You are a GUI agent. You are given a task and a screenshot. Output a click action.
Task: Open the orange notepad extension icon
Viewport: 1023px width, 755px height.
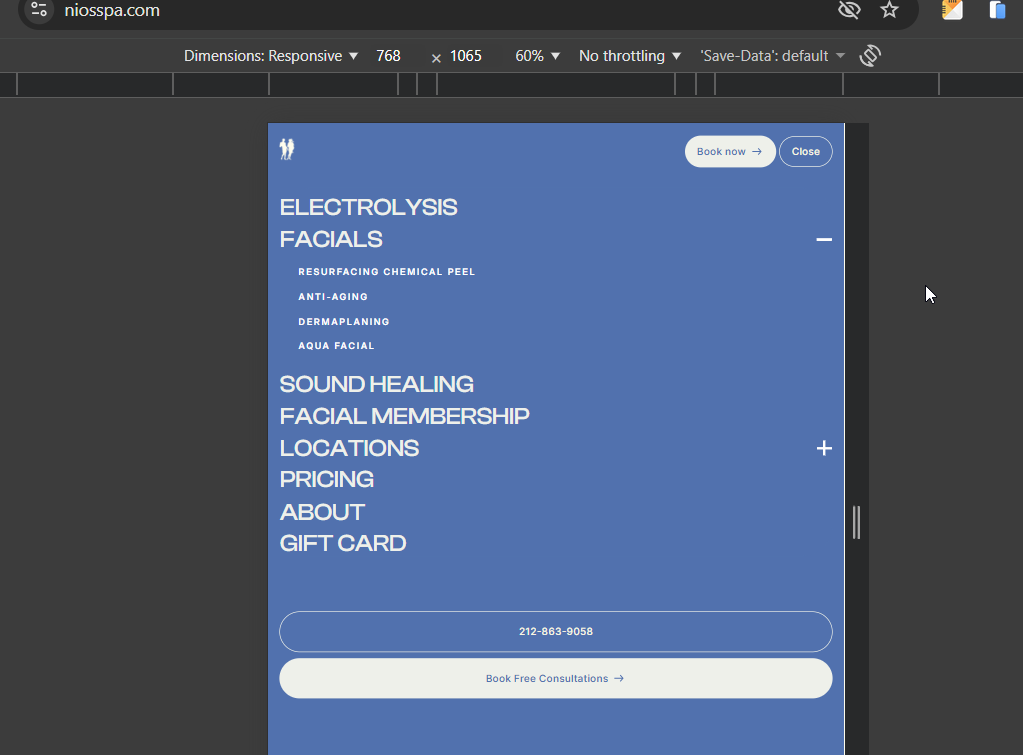[952, 10]
